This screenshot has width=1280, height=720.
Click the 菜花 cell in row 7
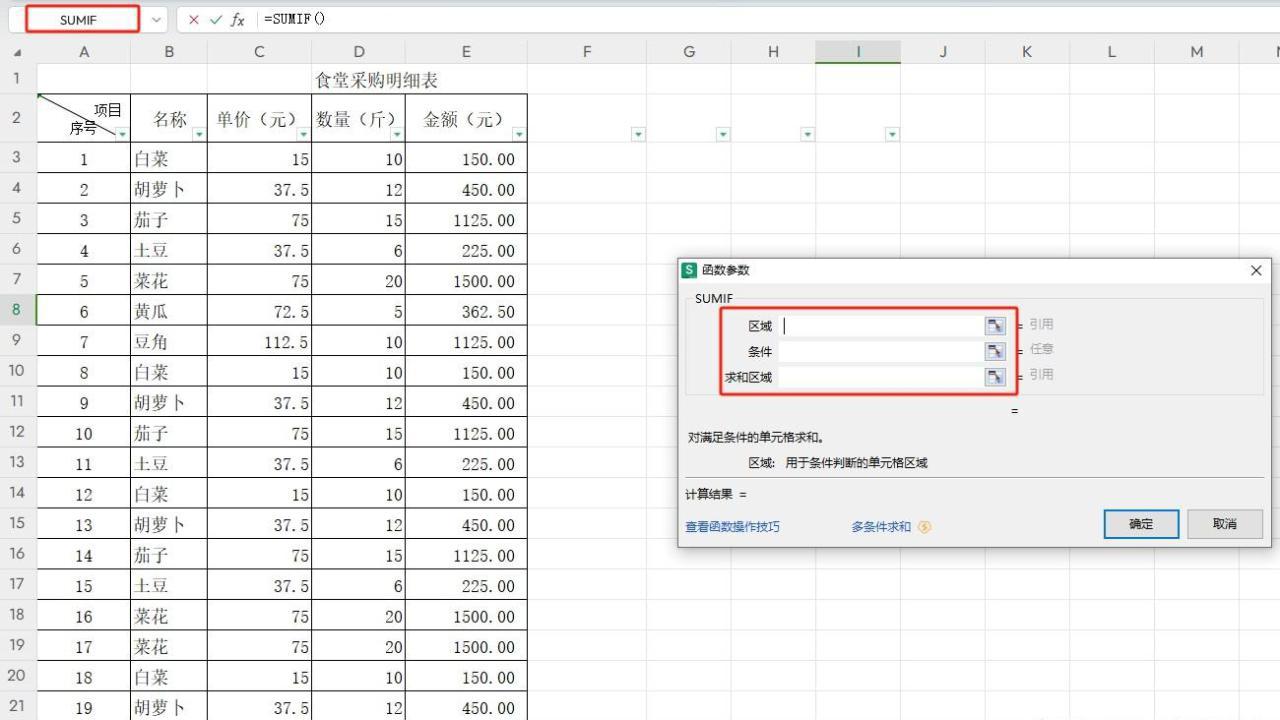169,281
